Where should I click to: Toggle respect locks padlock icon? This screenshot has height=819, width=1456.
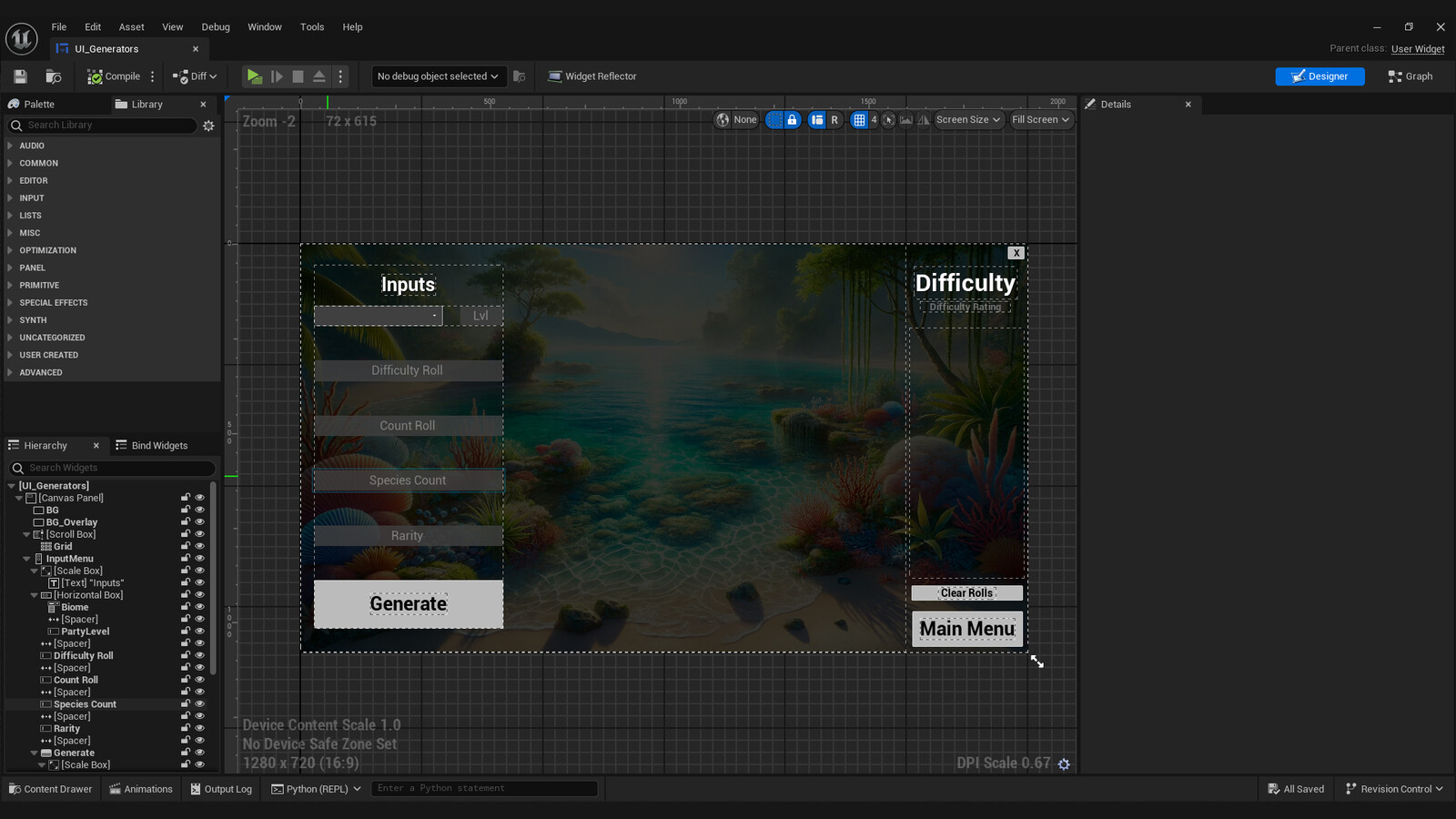coord(792,120)
